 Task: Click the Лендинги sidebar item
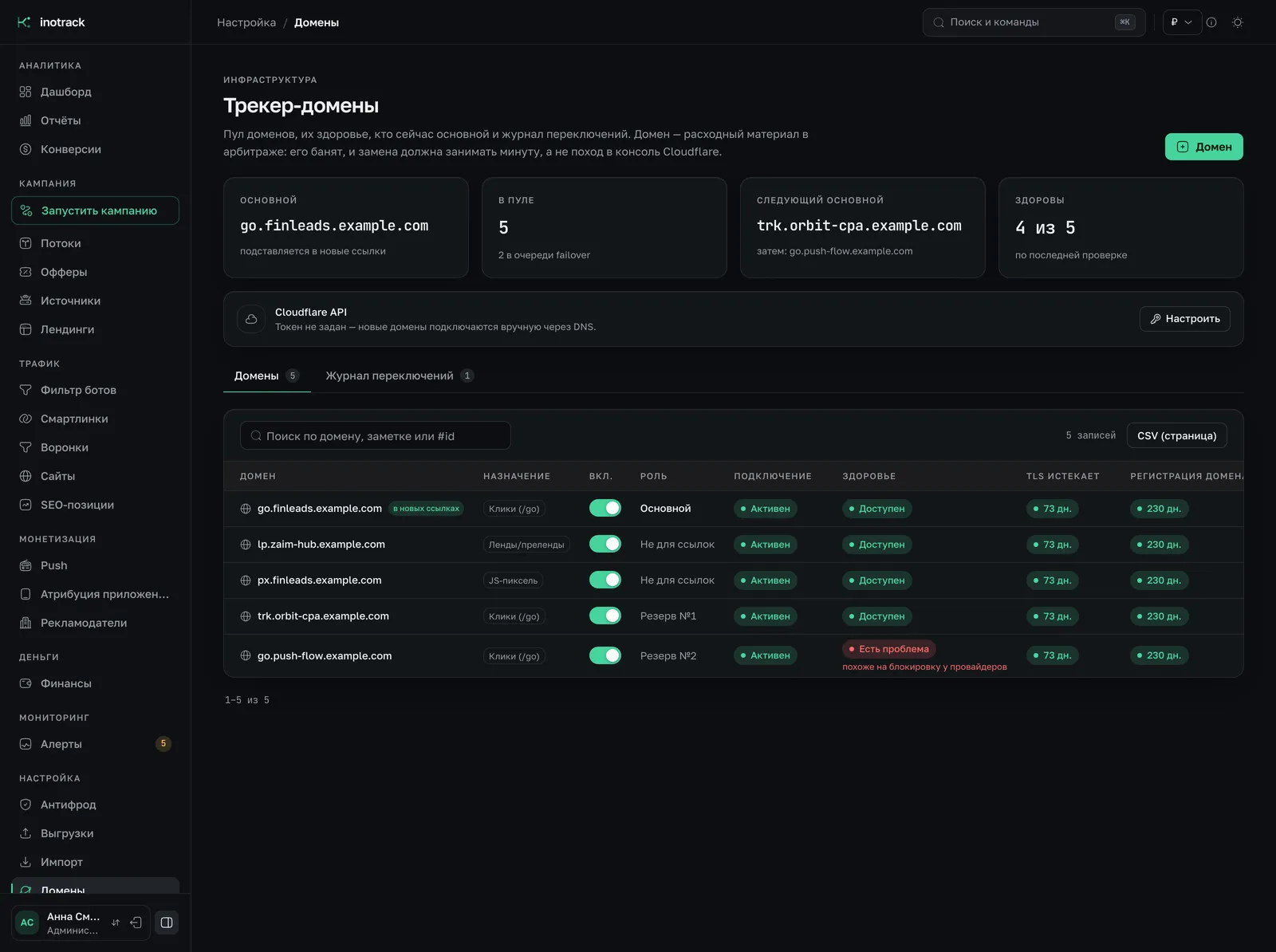click(x=95, y=329)
